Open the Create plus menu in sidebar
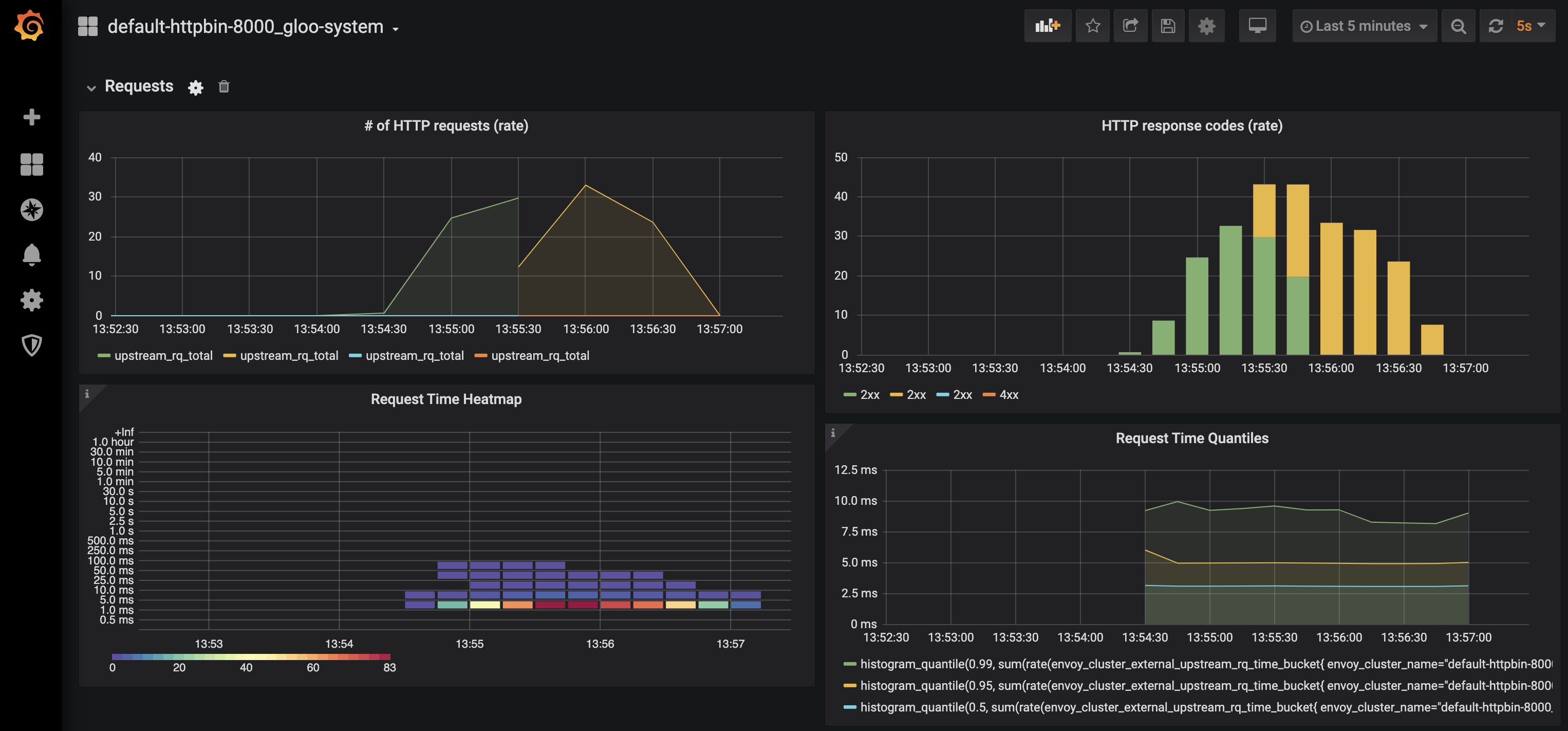Image resolution: width=1568 pixels, height=731 pixels. point(32,117)
